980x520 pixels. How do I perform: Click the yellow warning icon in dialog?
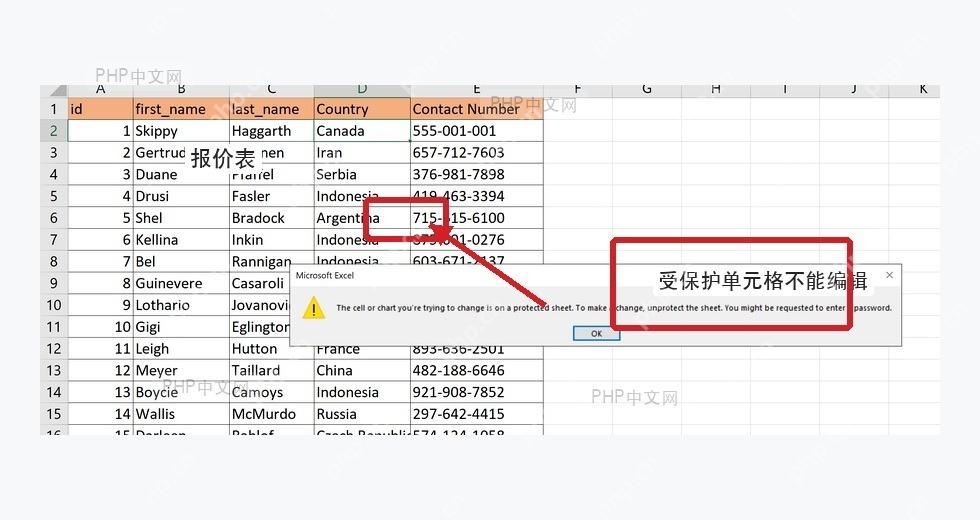click(x=313, y=308)
